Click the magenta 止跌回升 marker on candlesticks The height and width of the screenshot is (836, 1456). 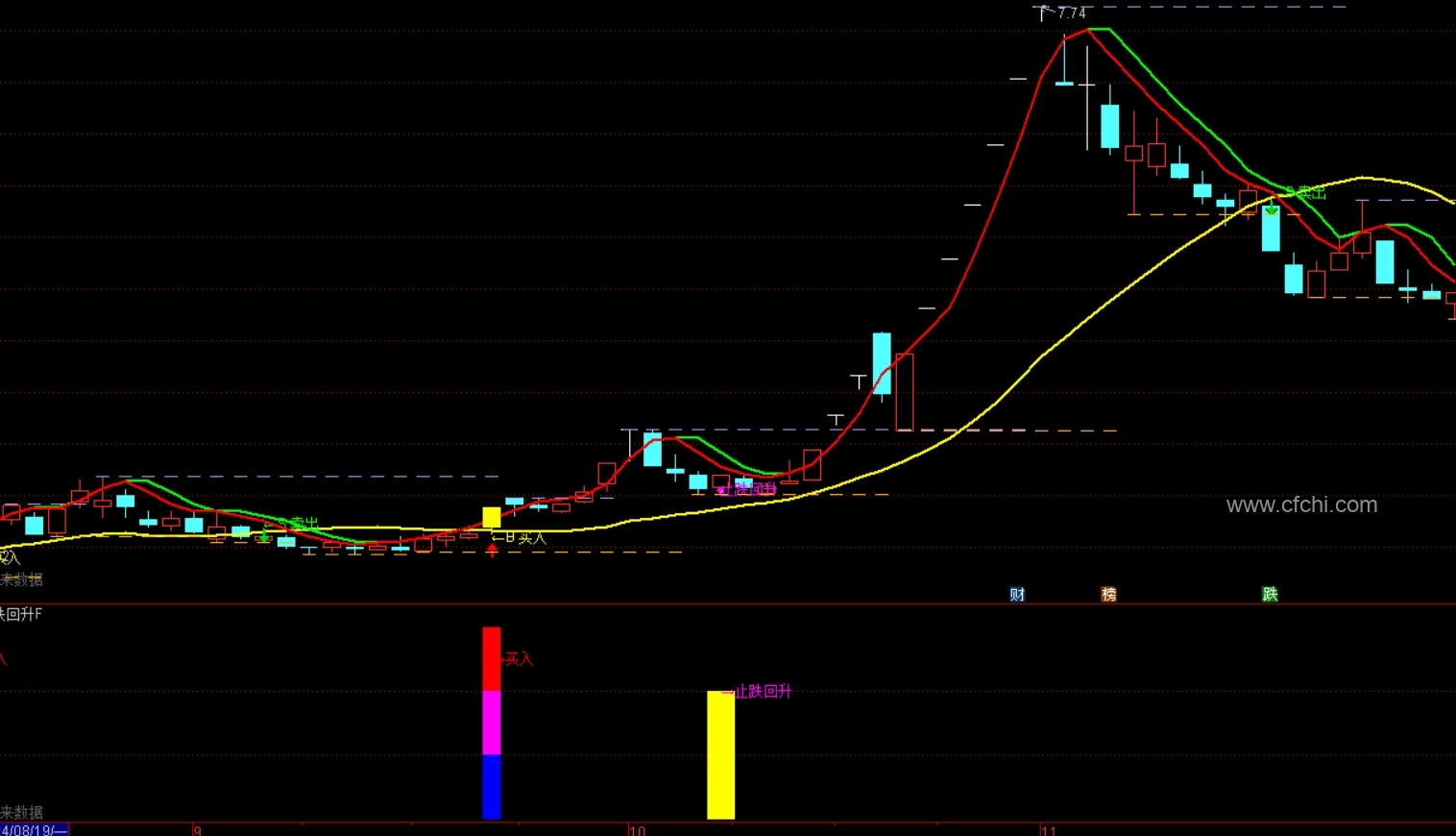(x=747, y=489)
